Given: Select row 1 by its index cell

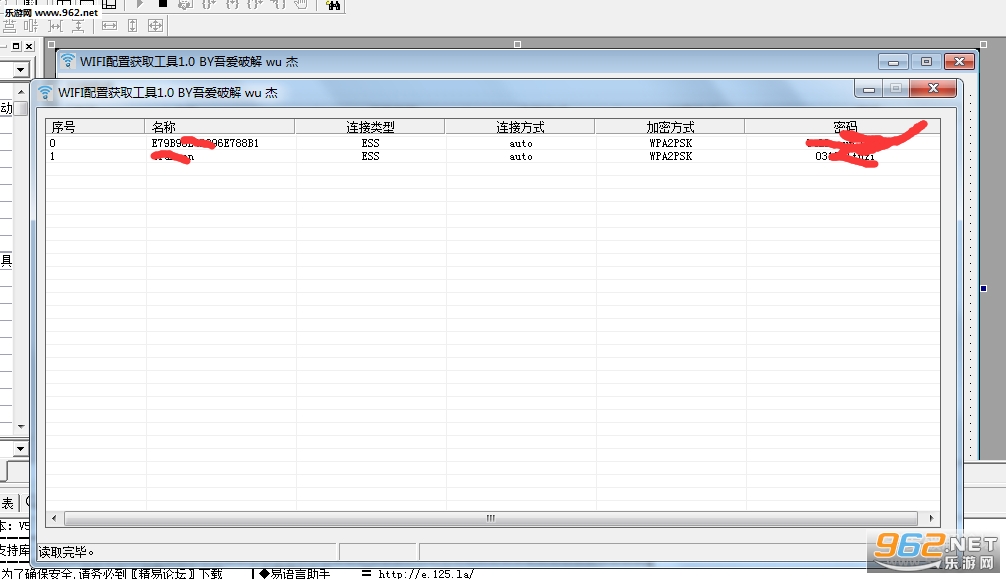Looking at the screenshot, I should (x=53, y=156).
